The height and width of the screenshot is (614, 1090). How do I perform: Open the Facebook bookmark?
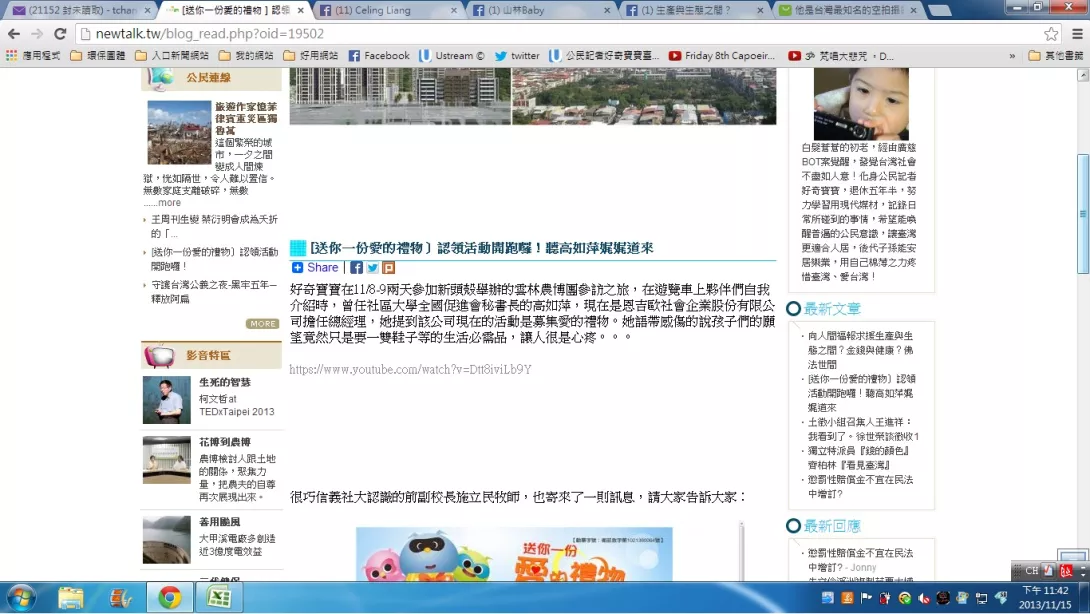tap(379, 56)
